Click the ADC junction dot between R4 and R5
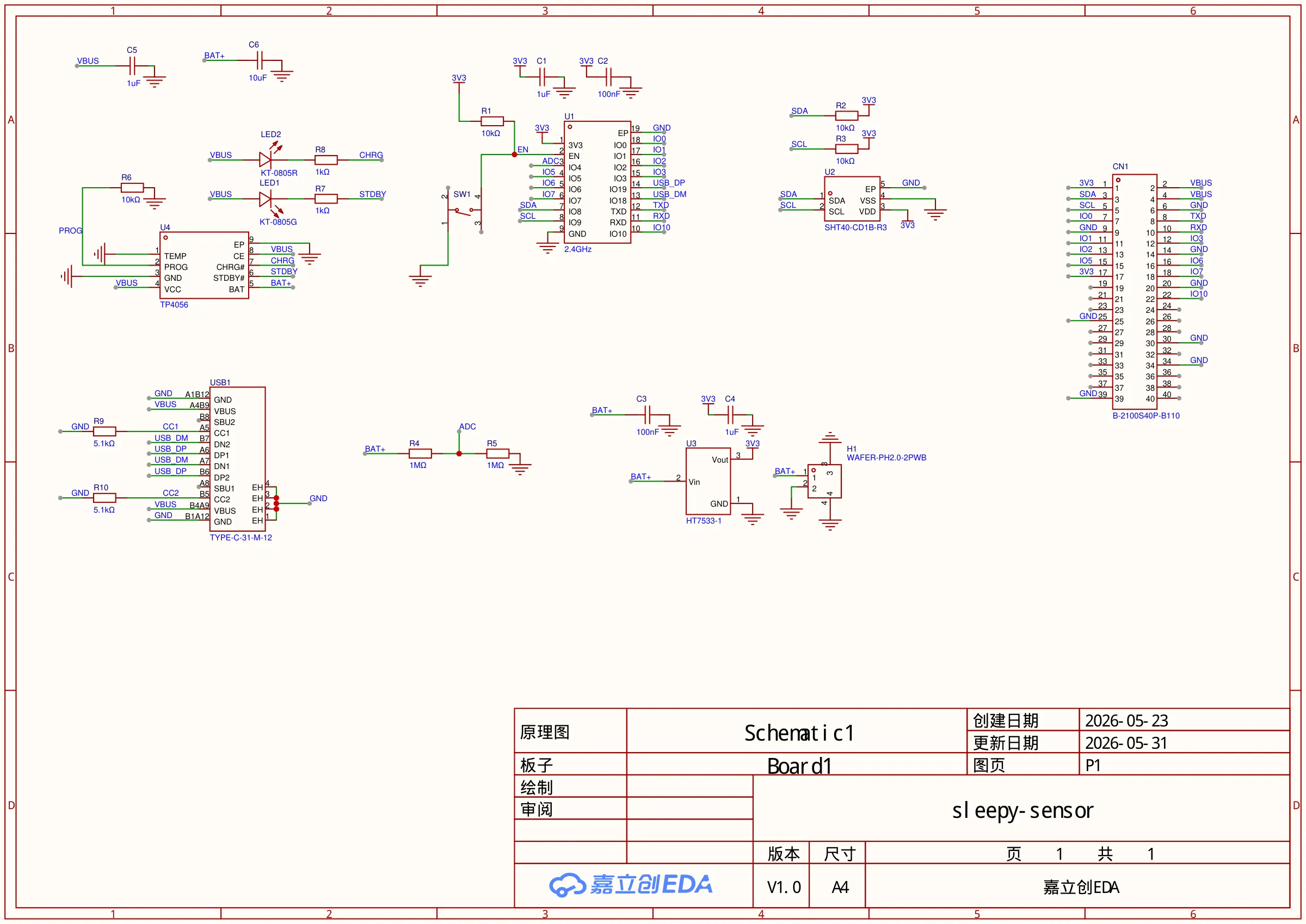 coord(459,454)
